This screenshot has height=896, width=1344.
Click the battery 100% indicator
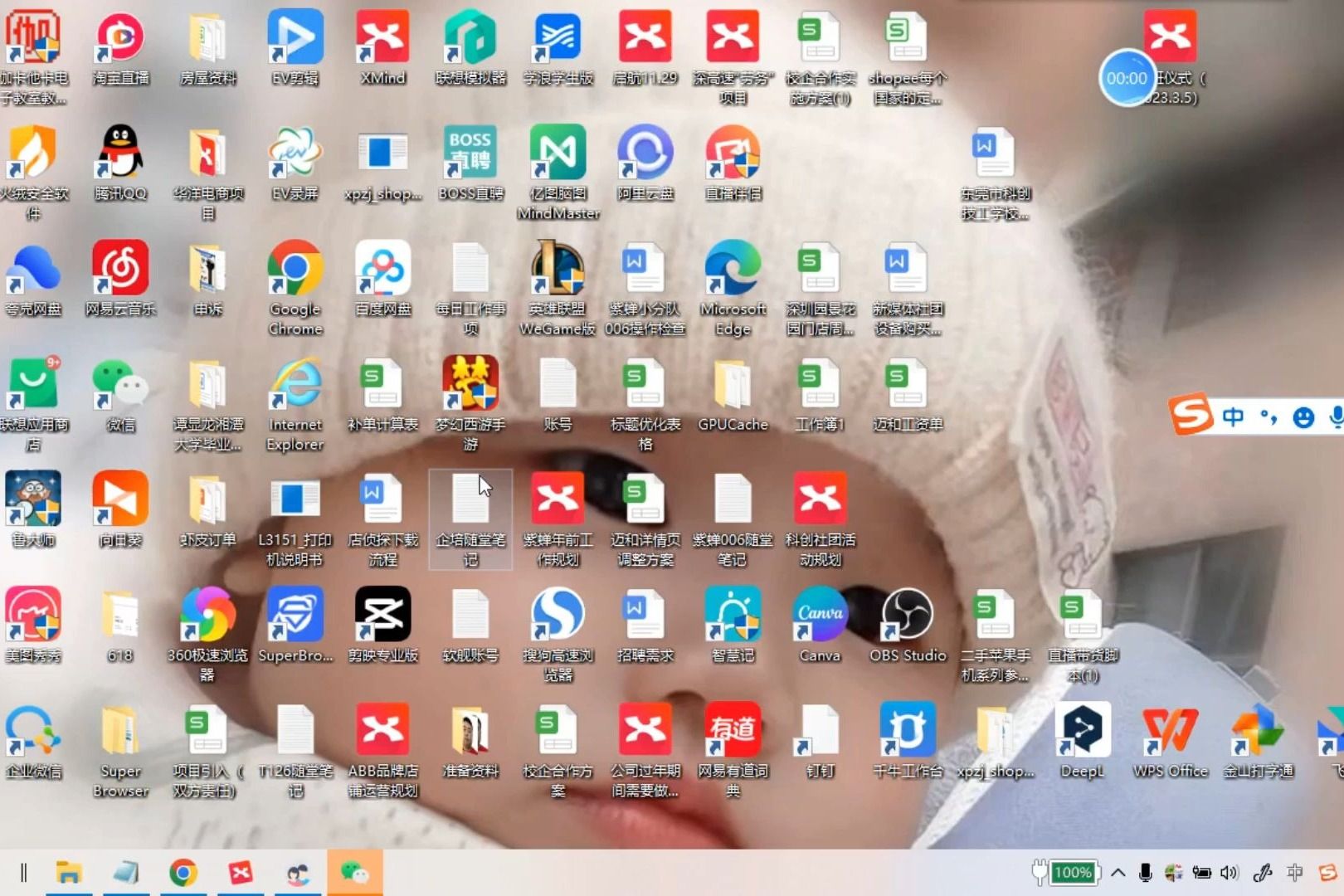[1064, 872]
